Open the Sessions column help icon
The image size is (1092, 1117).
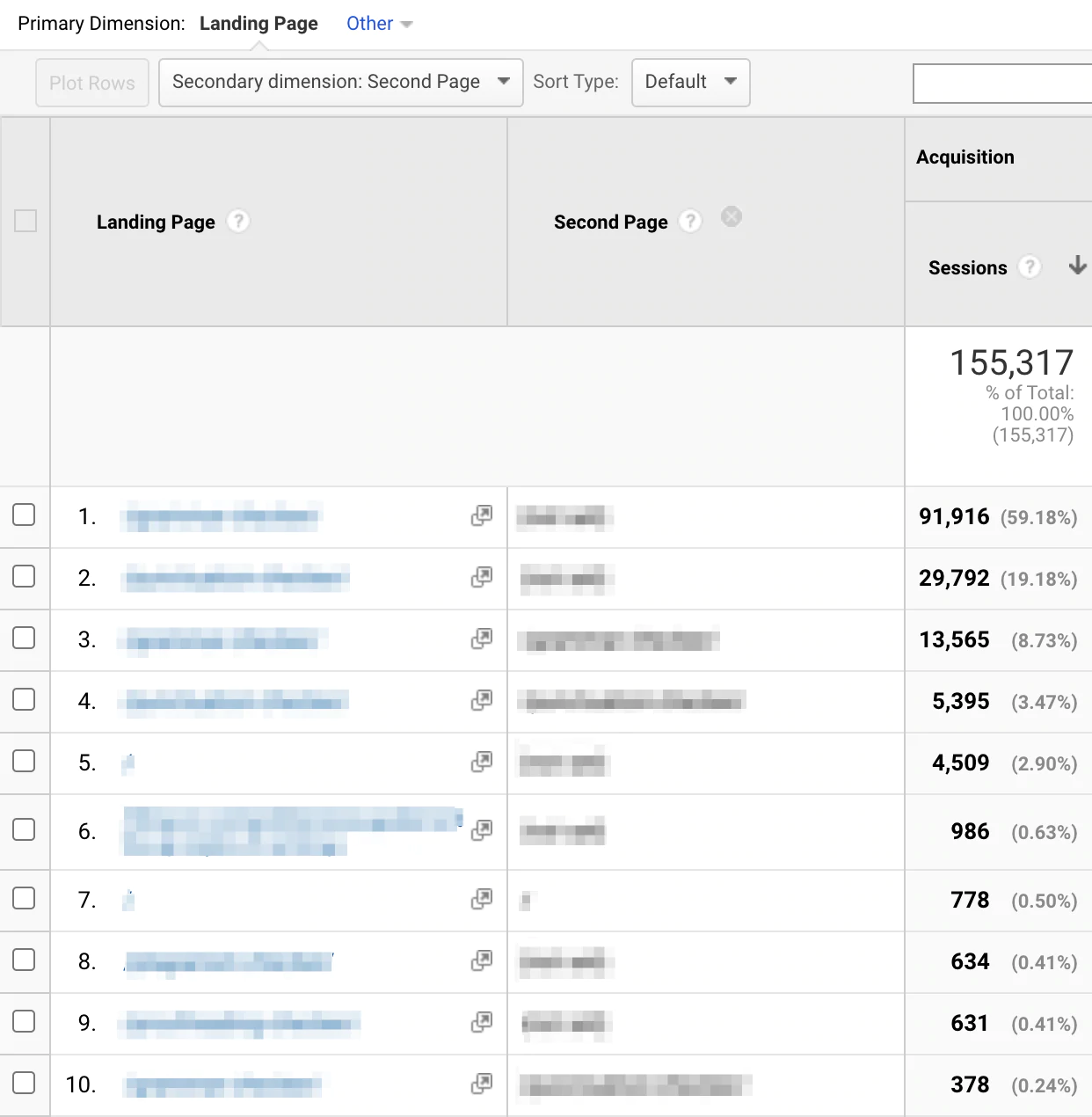tap(1030, 267)
